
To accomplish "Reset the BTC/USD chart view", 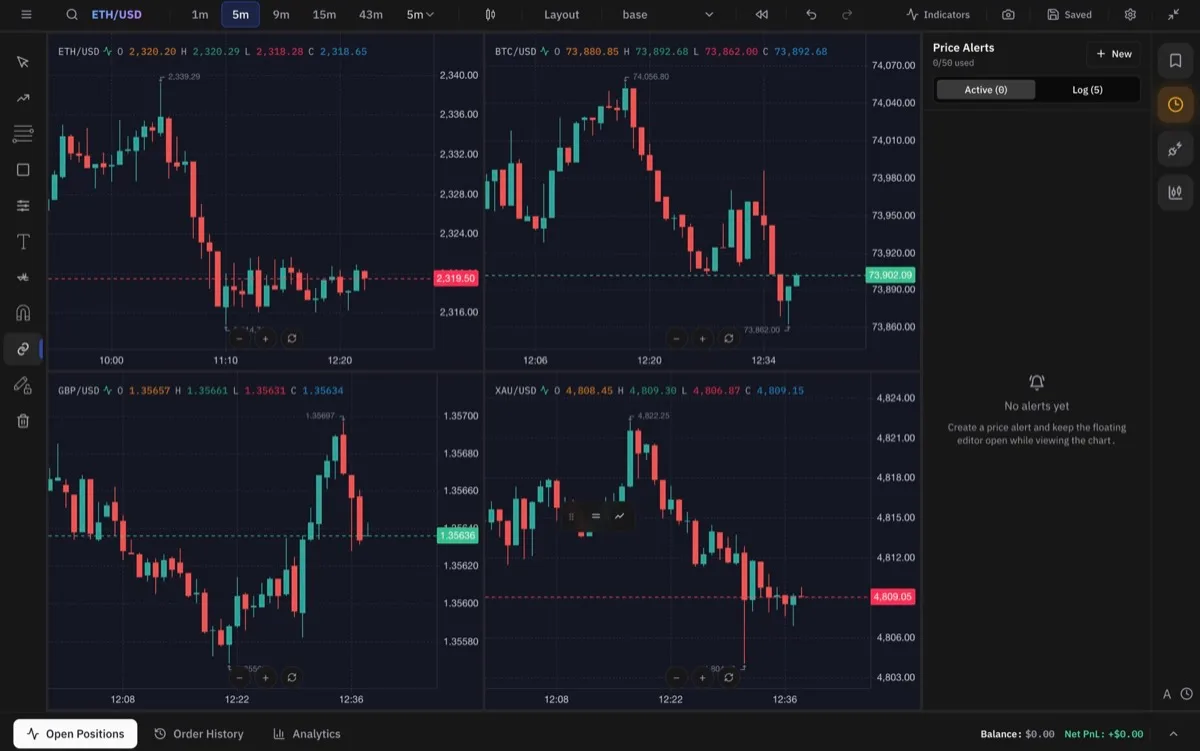I will pyautogui.click(x=728, y=339).
